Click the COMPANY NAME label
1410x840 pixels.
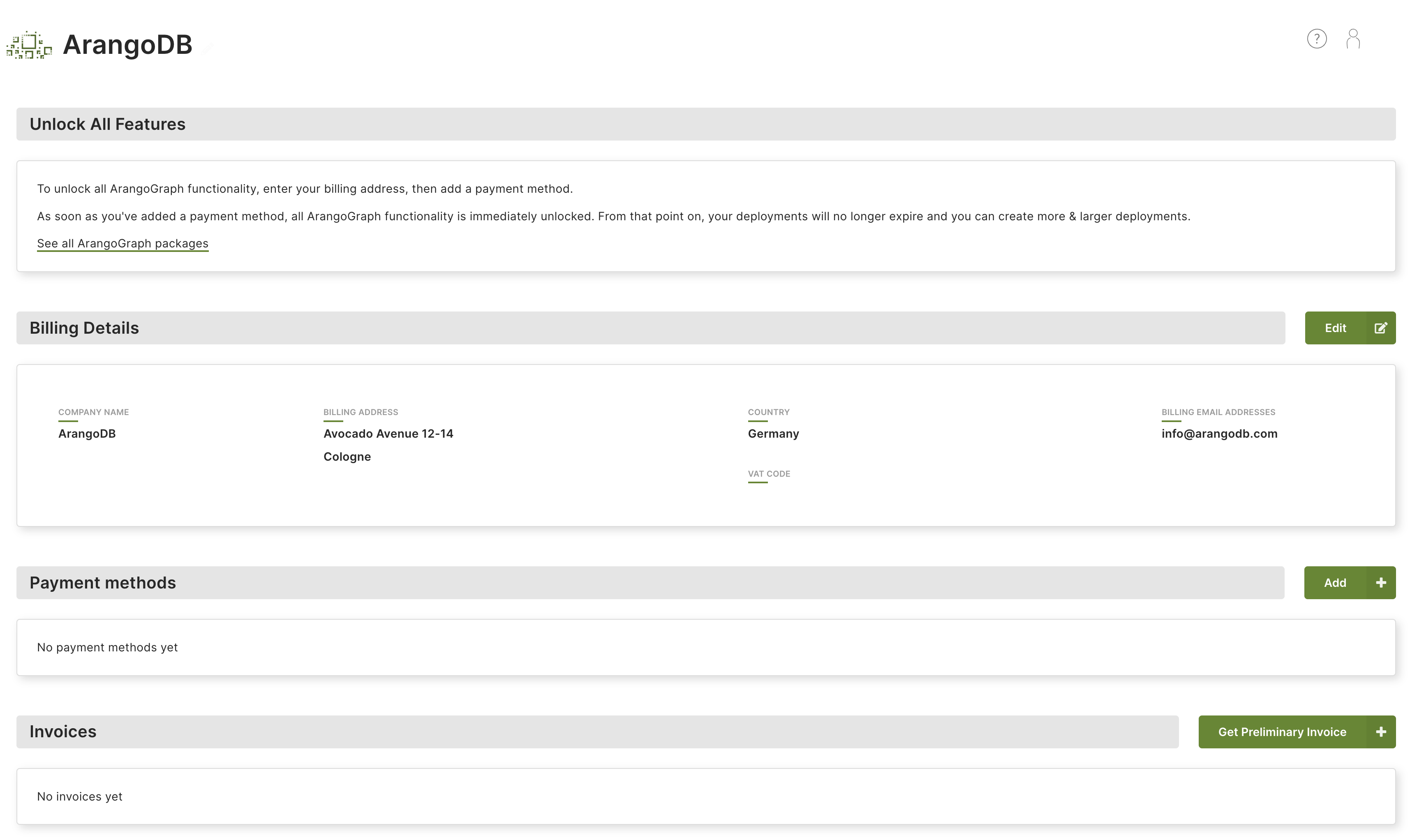[x=93, y=412]
